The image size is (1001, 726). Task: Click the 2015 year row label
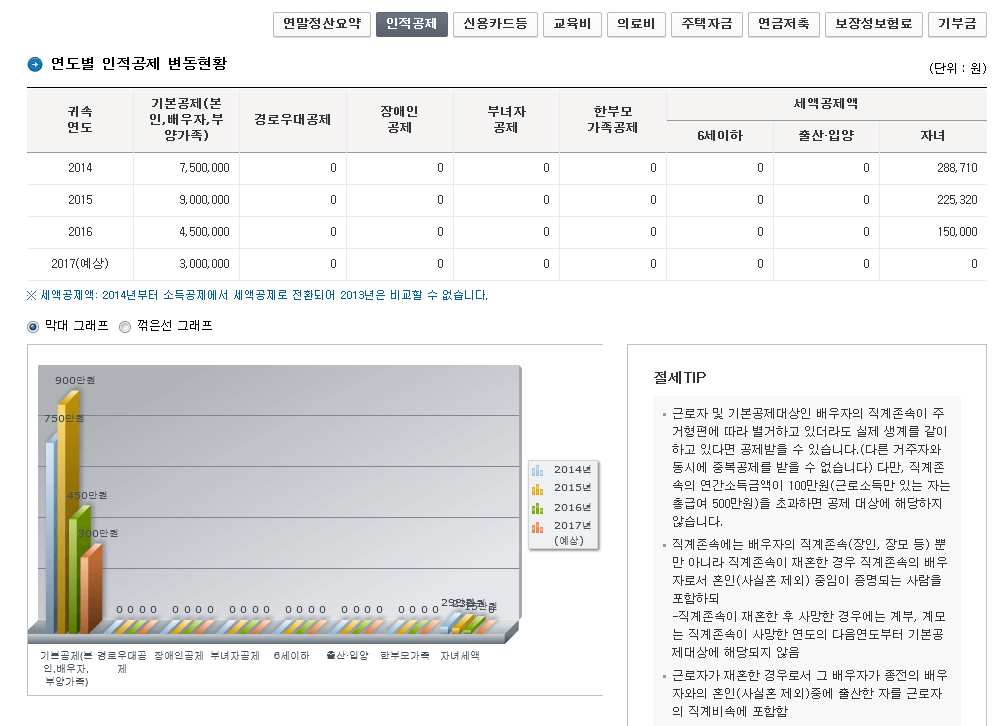point(80,200)
